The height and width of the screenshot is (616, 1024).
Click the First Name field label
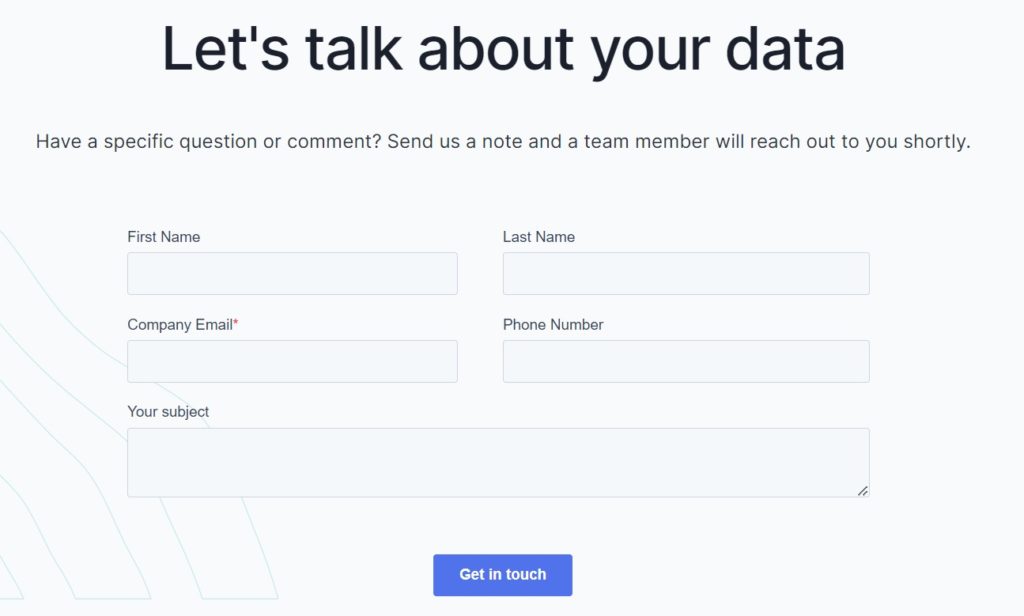163,237
